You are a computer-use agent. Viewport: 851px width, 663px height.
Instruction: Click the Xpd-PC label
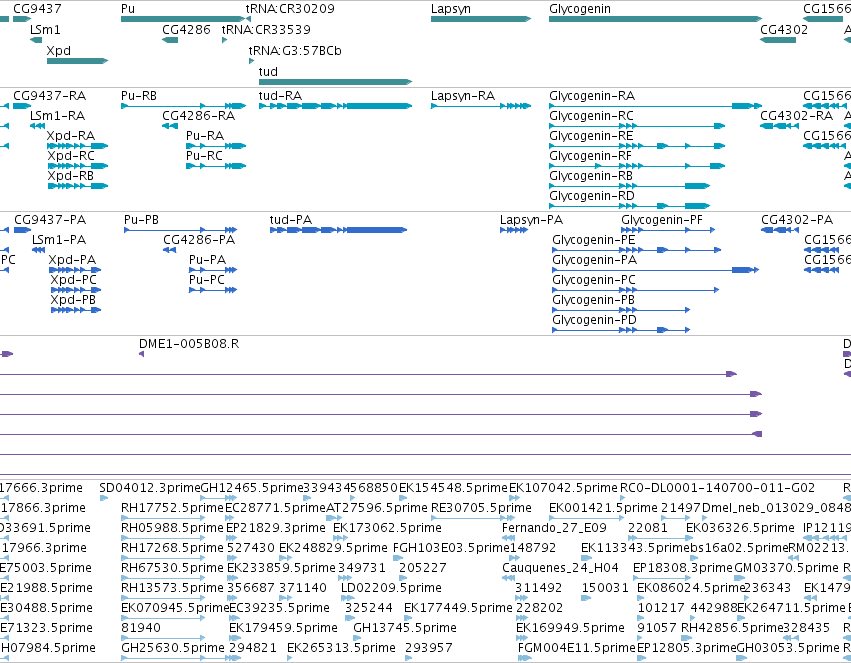73,280
